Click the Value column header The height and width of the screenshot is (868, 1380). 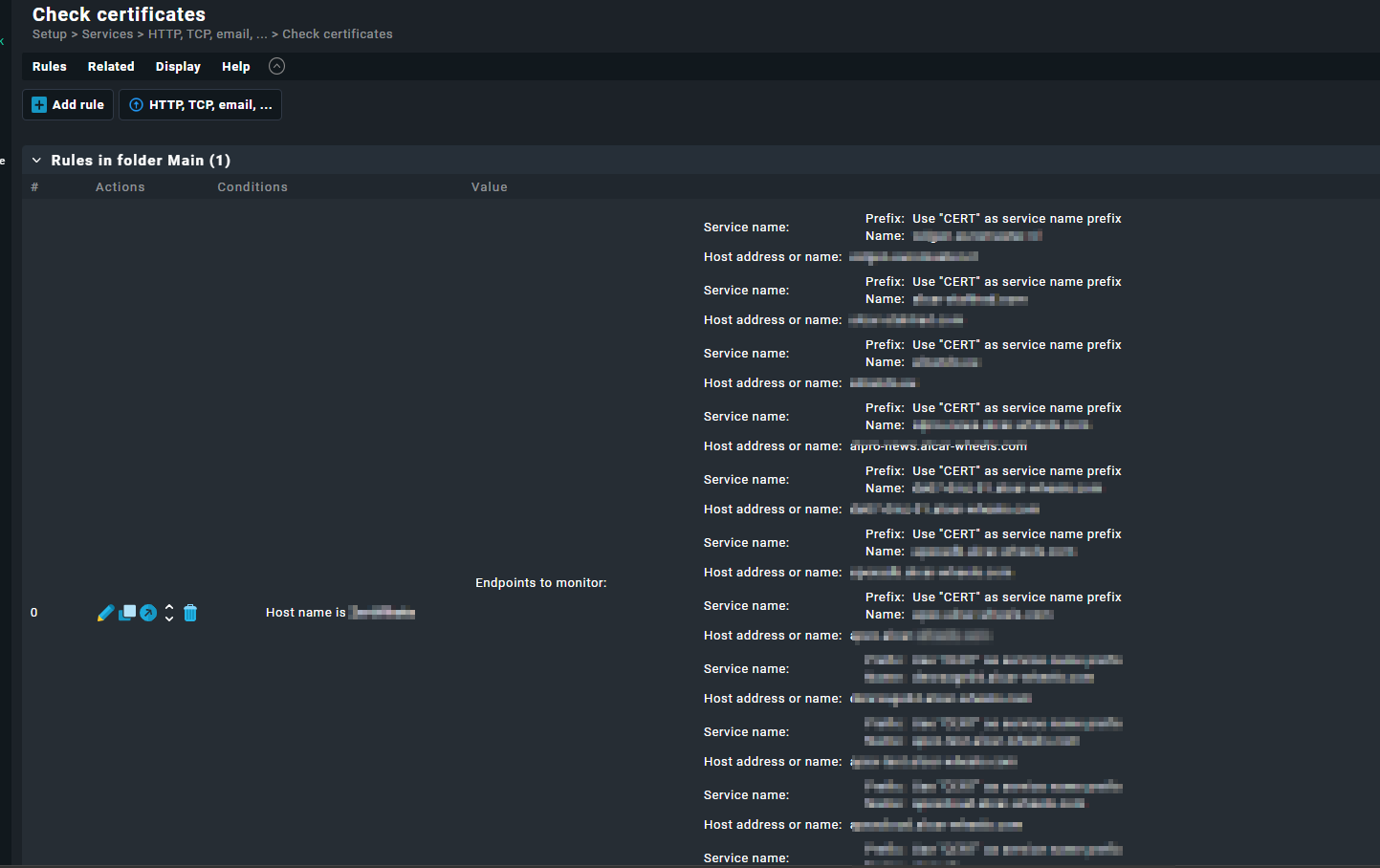pyautogui.click(x=490, y=187)
